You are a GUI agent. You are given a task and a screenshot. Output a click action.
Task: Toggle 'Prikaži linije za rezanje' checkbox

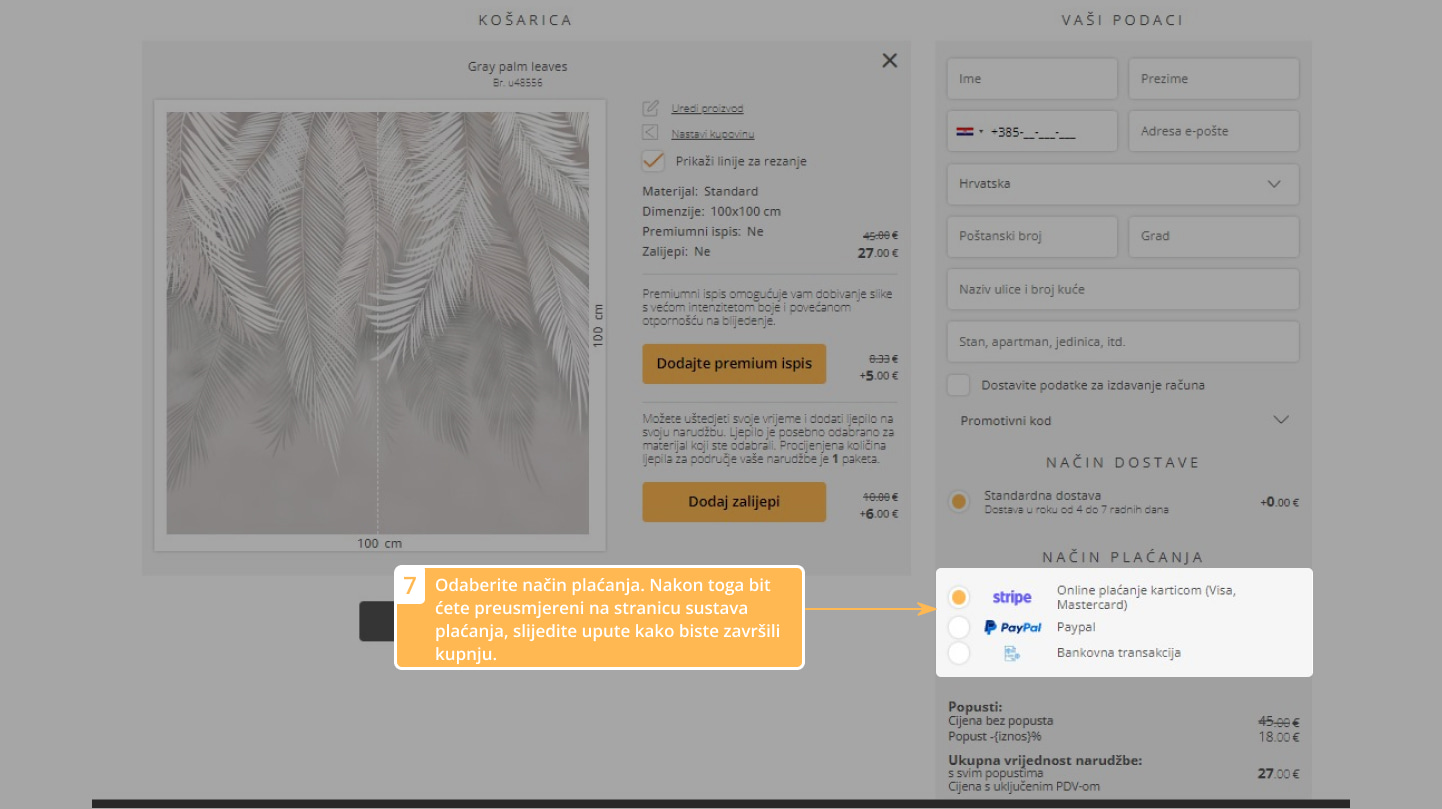click(653, 161)
